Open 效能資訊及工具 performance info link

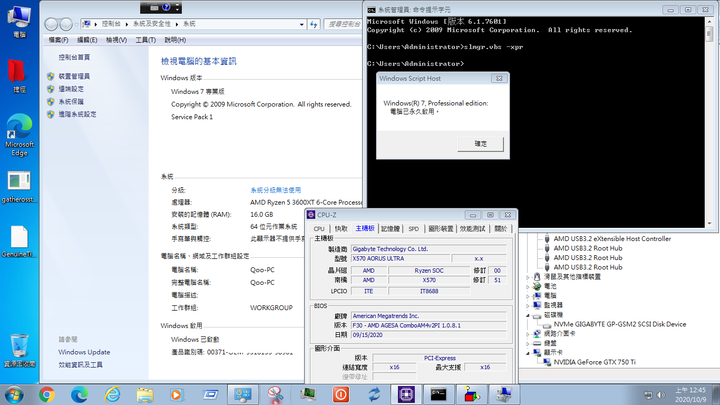point(80,365)
